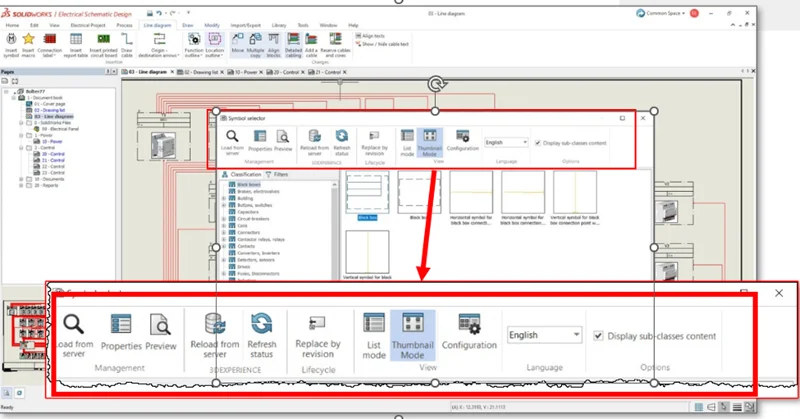Select 09 - Electrical Panel in Pages tree
Image resolution: width=800 pixels, height=419 pixels.
(x=60, y=129)
